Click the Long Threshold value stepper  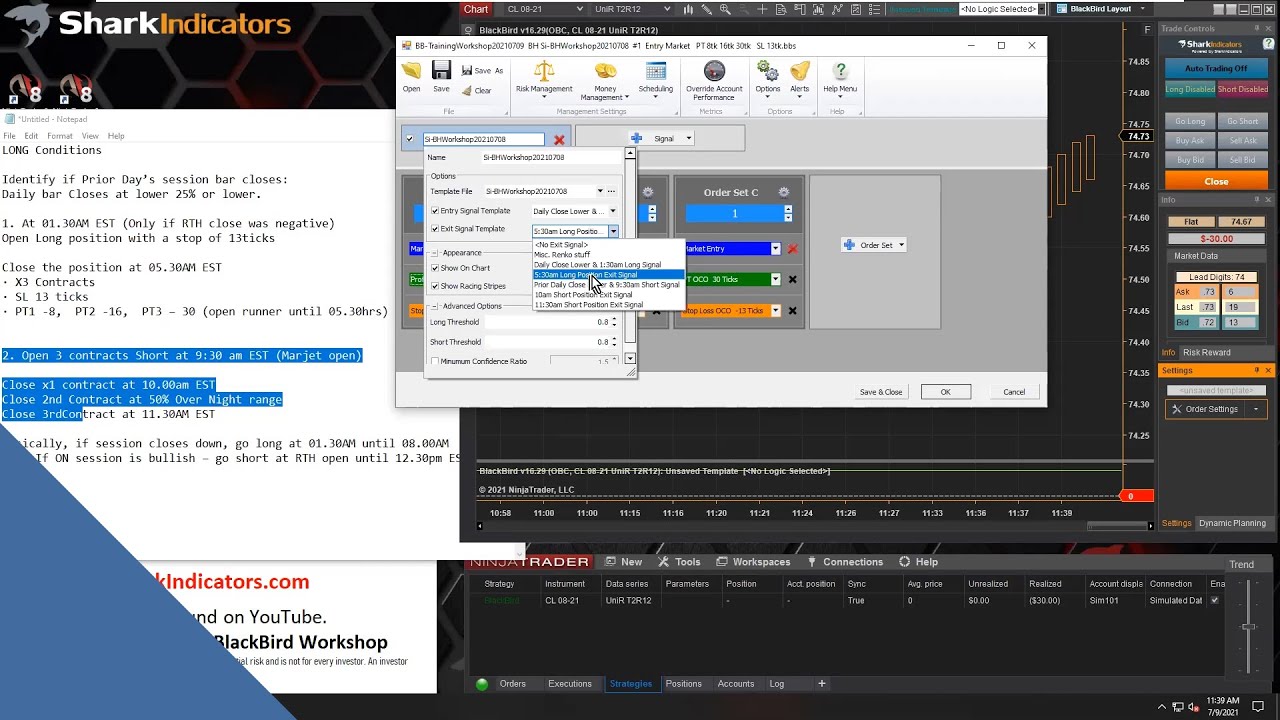pos(614,322)
